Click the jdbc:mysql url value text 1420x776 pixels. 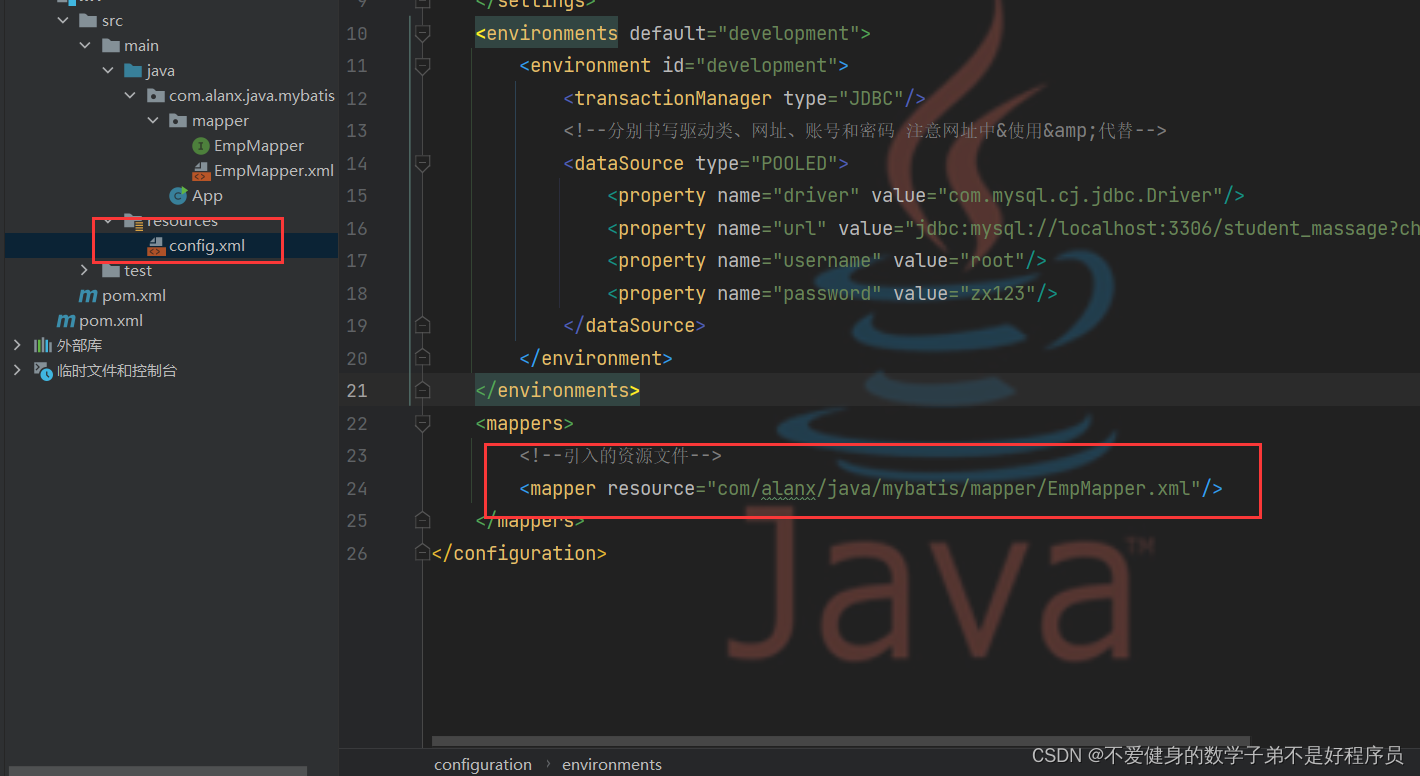[x=1166, y=228]
